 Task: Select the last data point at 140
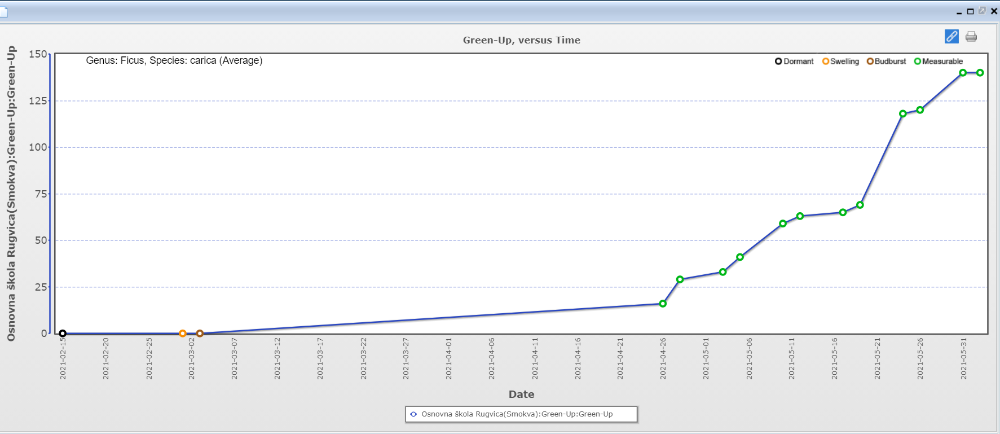(x=980, y=73)
